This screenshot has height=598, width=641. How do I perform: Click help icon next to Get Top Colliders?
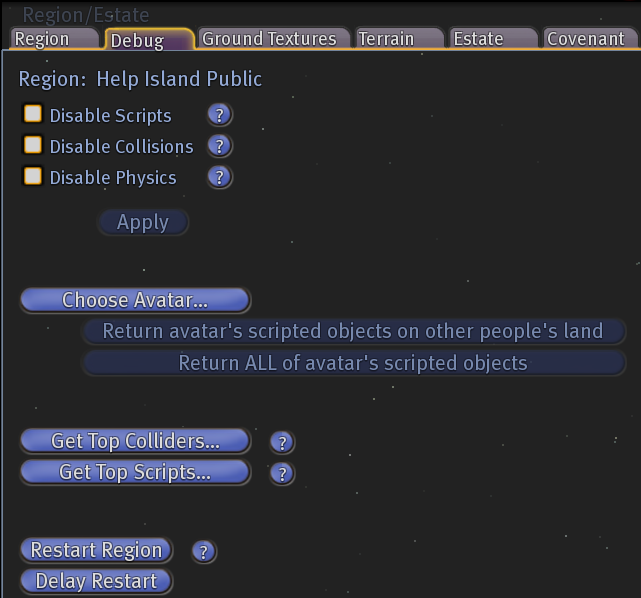(282, 442)
